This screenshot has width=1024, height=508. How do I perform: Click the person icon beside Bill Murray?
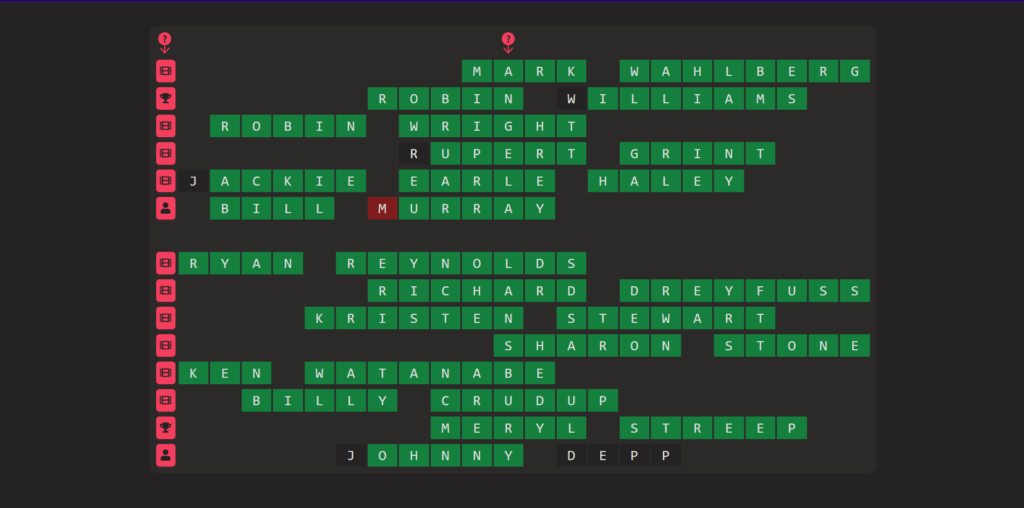(165, 208)
